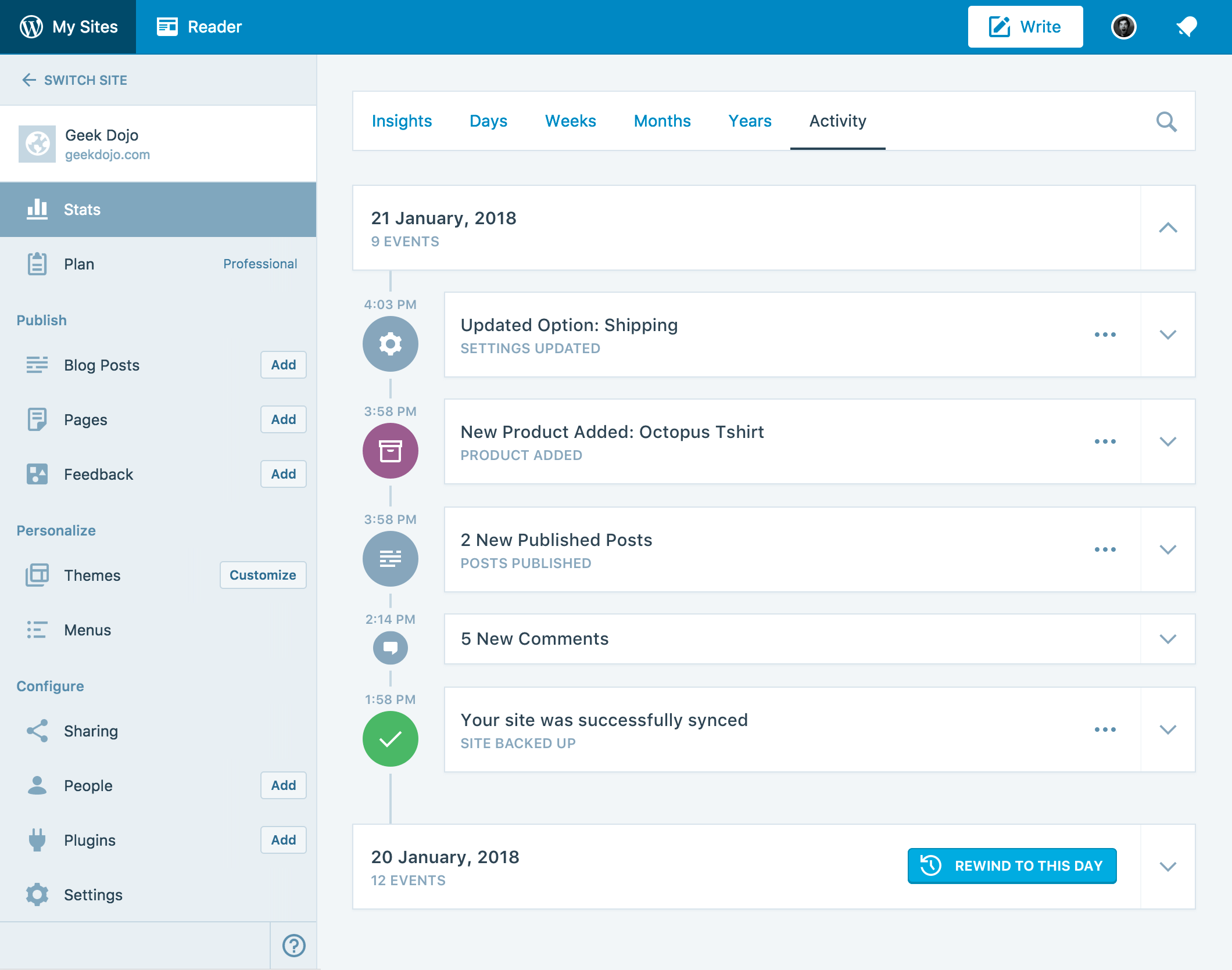Expand the 20 January, 2018 section
Screen dimensions: 1232x970
[x=1167, y=867]
